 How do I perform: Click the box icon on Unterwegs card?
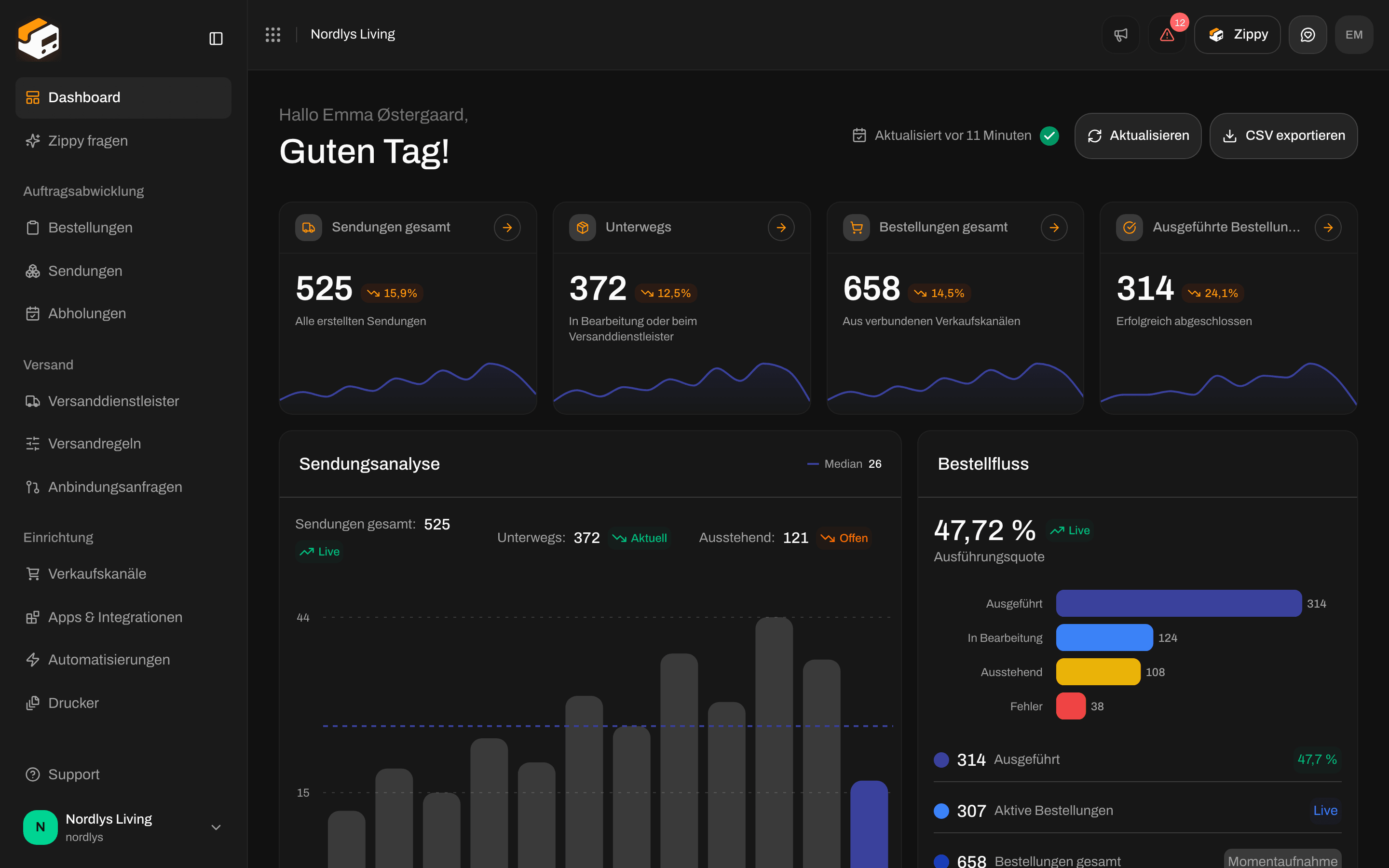point(583,227)
